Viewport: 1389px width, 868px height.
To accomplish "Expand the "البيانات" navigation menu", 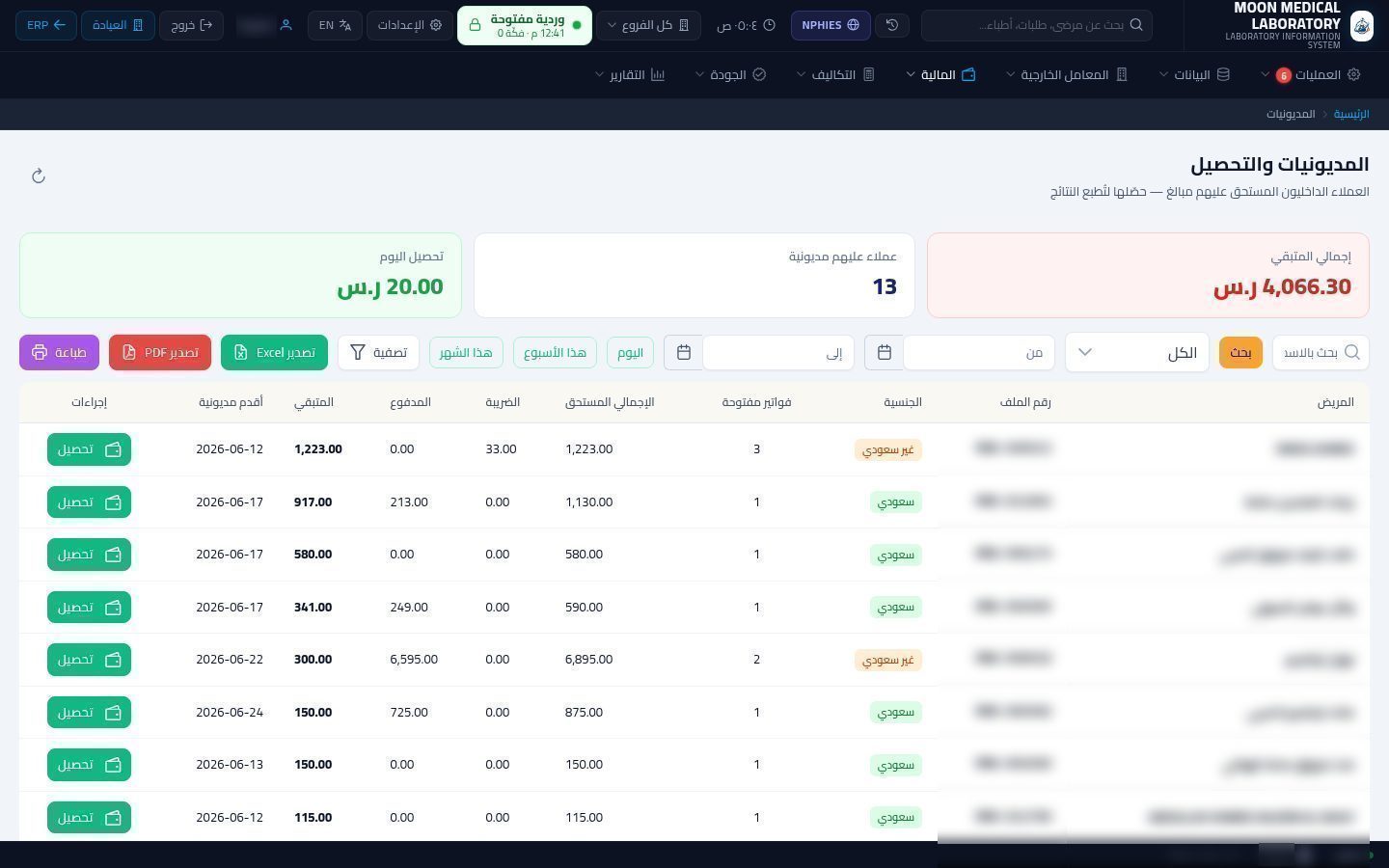I will coord(1194,74).
